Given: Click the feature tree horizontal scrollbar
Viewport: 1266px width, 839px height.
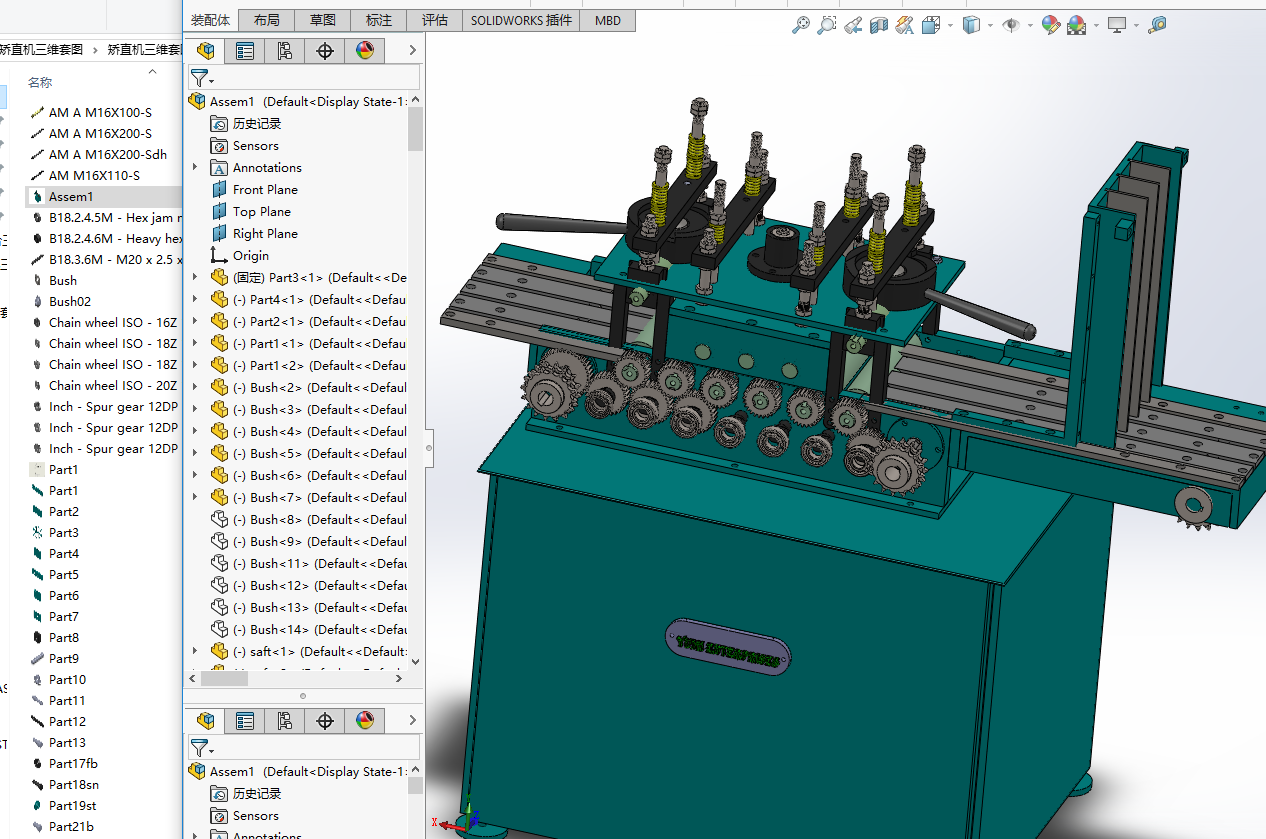Looking at the screenshot, I should pyautogui.click(x=224, y=678).
